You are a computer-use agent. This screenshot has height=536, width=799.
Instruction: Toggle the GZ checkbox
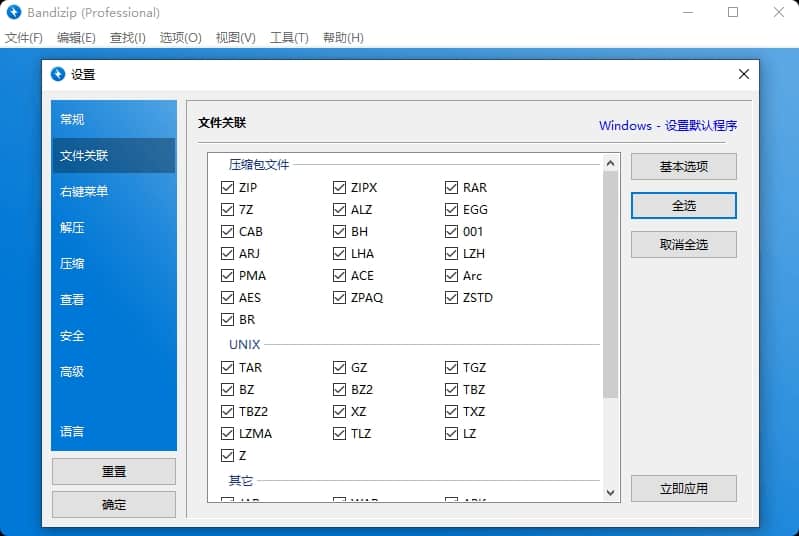click(339, 367)
